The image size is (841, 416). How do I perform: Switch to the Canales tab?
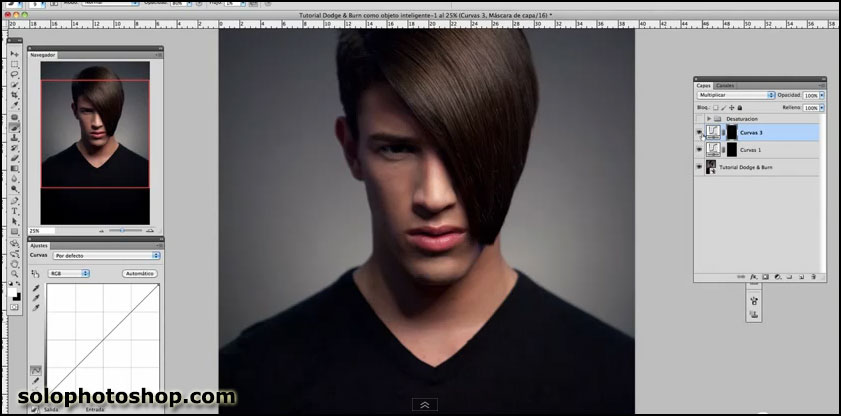[x=725, y=86]
